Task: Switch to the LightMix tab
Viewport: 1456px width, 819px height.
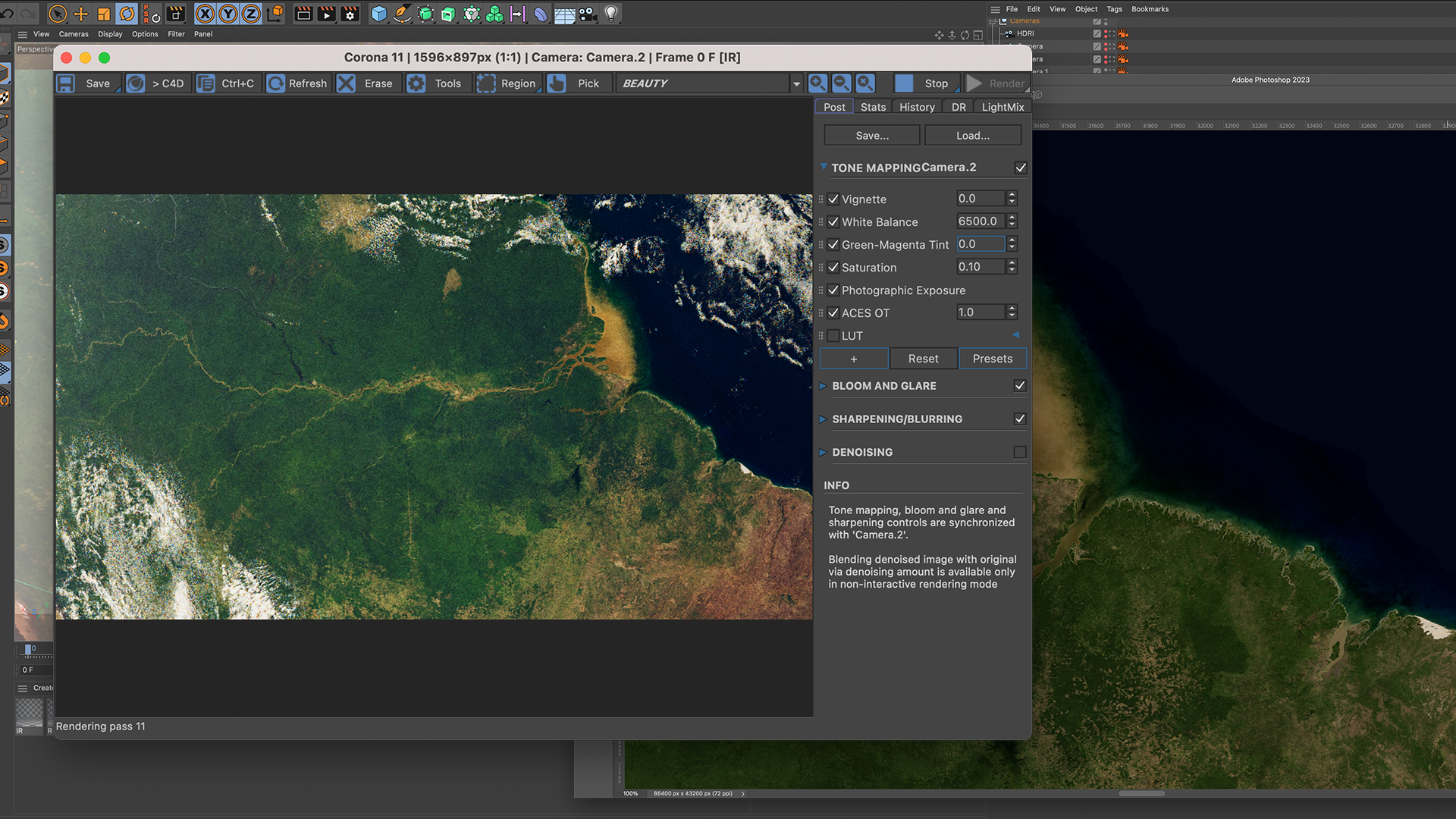Action: (x=1001, y=107)
